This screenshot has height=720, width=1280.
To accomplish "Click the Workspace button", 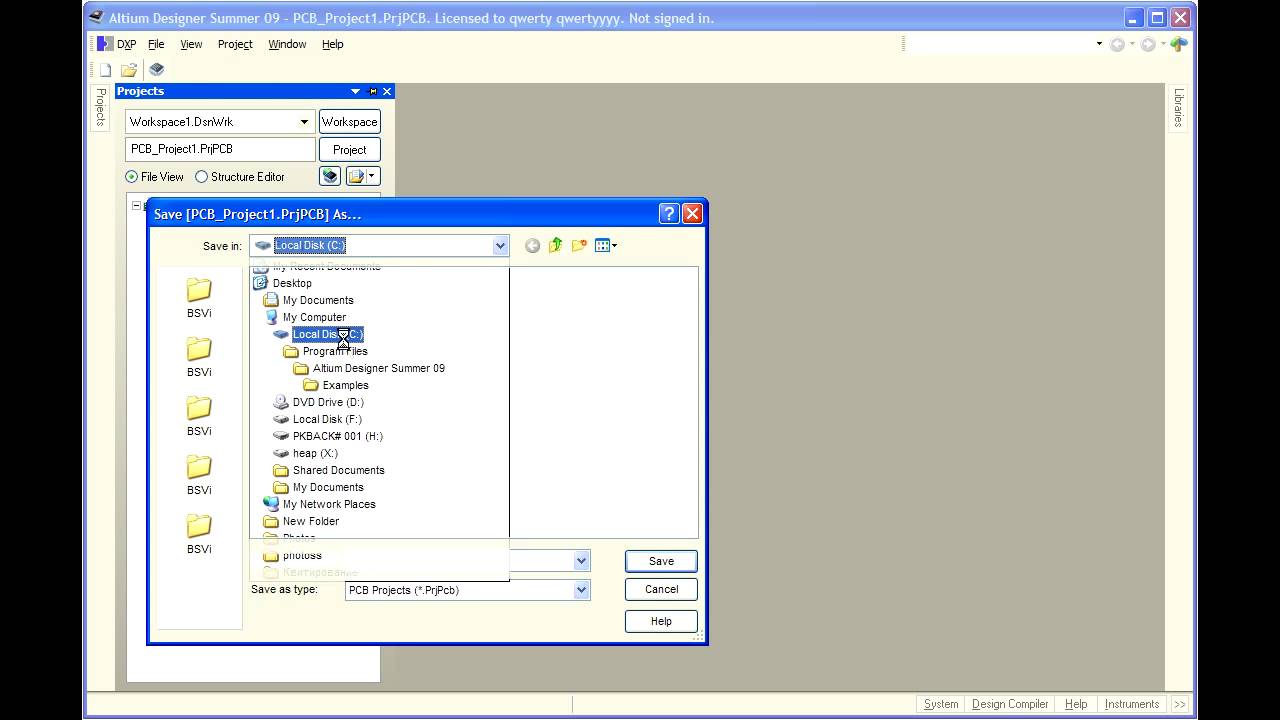I will point(349,122).
